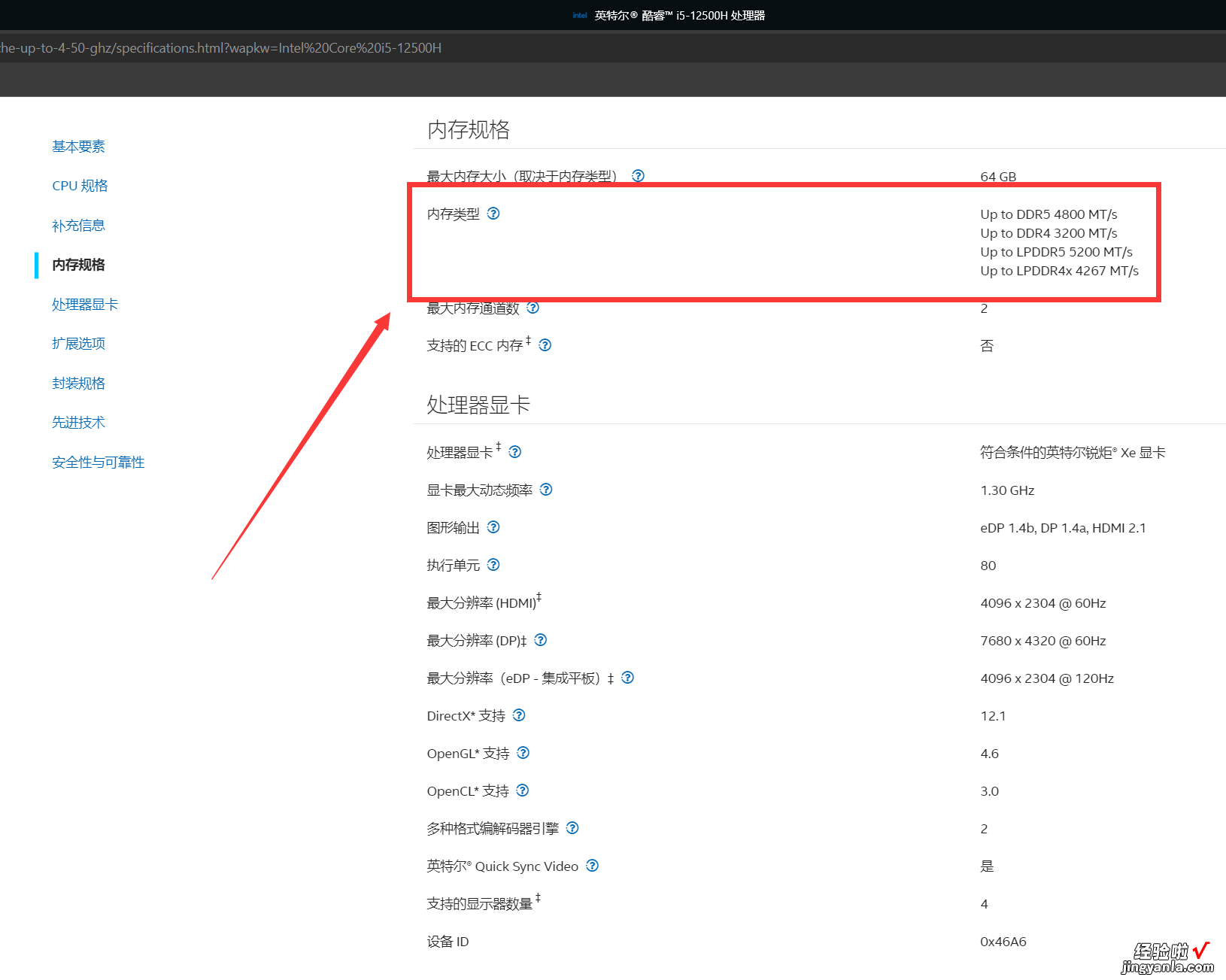Click 'Up to DDR5 4800 MT/s' value
Image resolution: width=1226 pixels, height=980 pixels.
[1048, 214]
